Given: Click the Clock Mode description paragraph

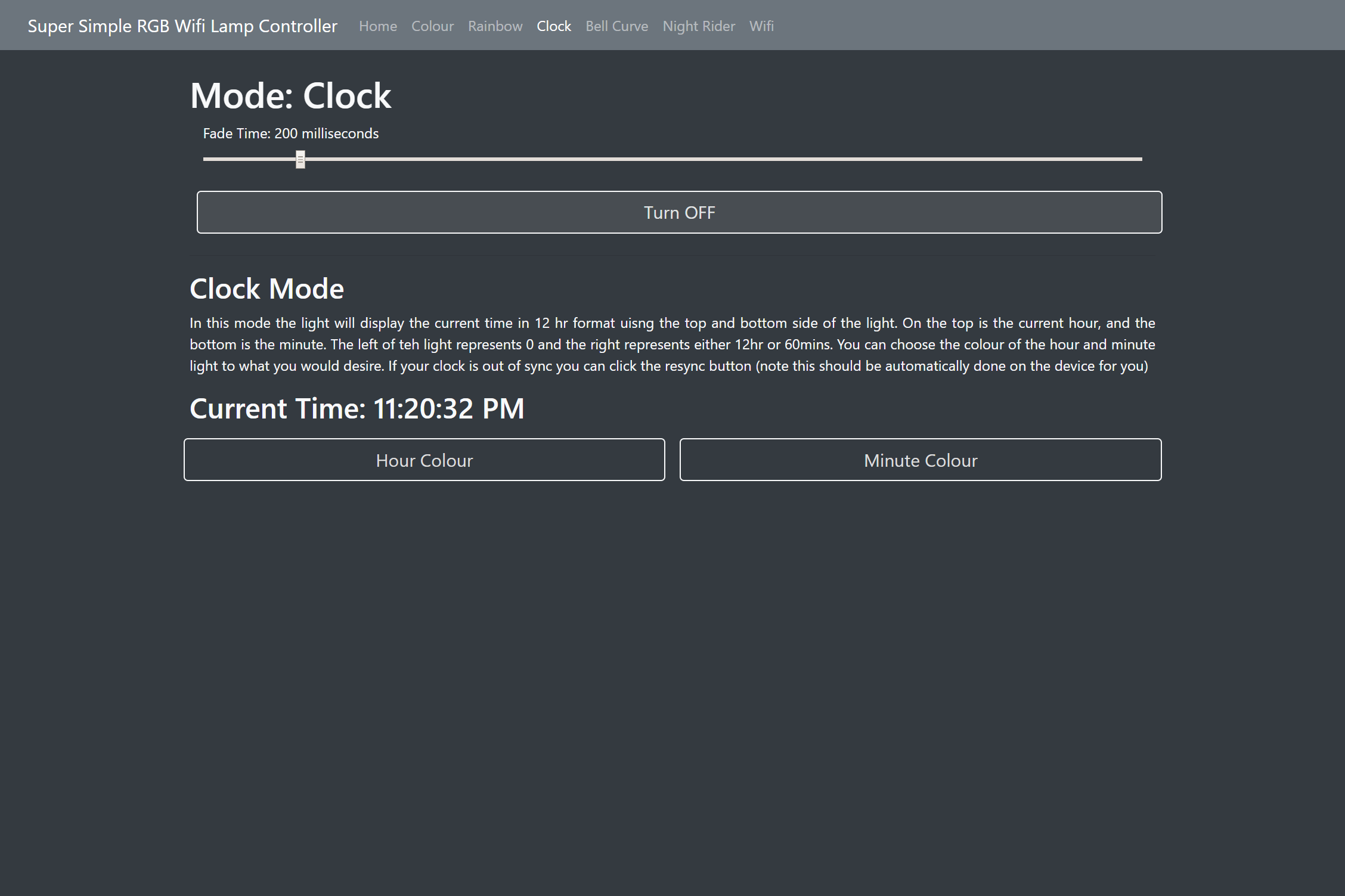Looking at the screenshot, I should tap(672, 344).
